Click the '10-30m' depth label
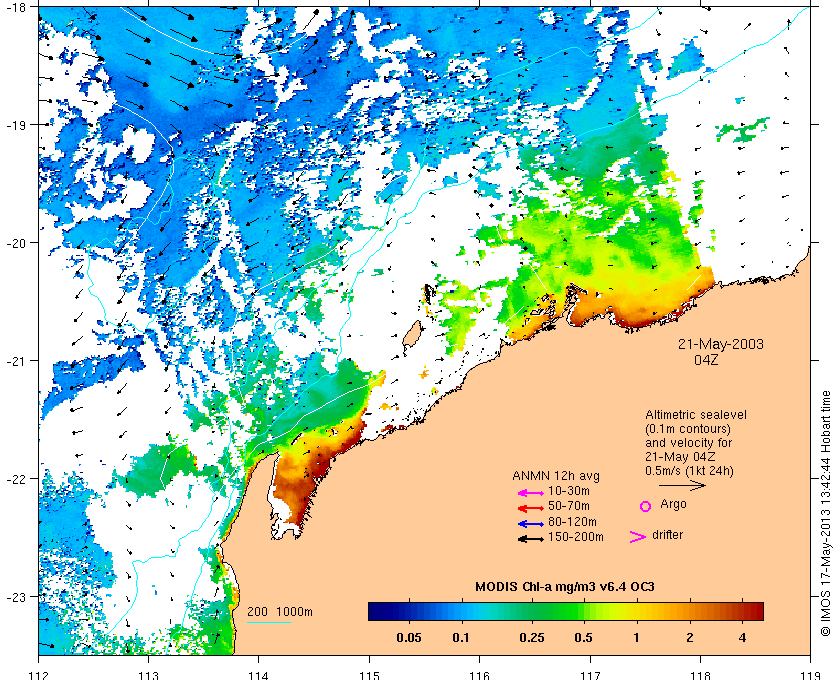Image resolution: width=840 pixels, height=680 pixels. coord(569,491)
